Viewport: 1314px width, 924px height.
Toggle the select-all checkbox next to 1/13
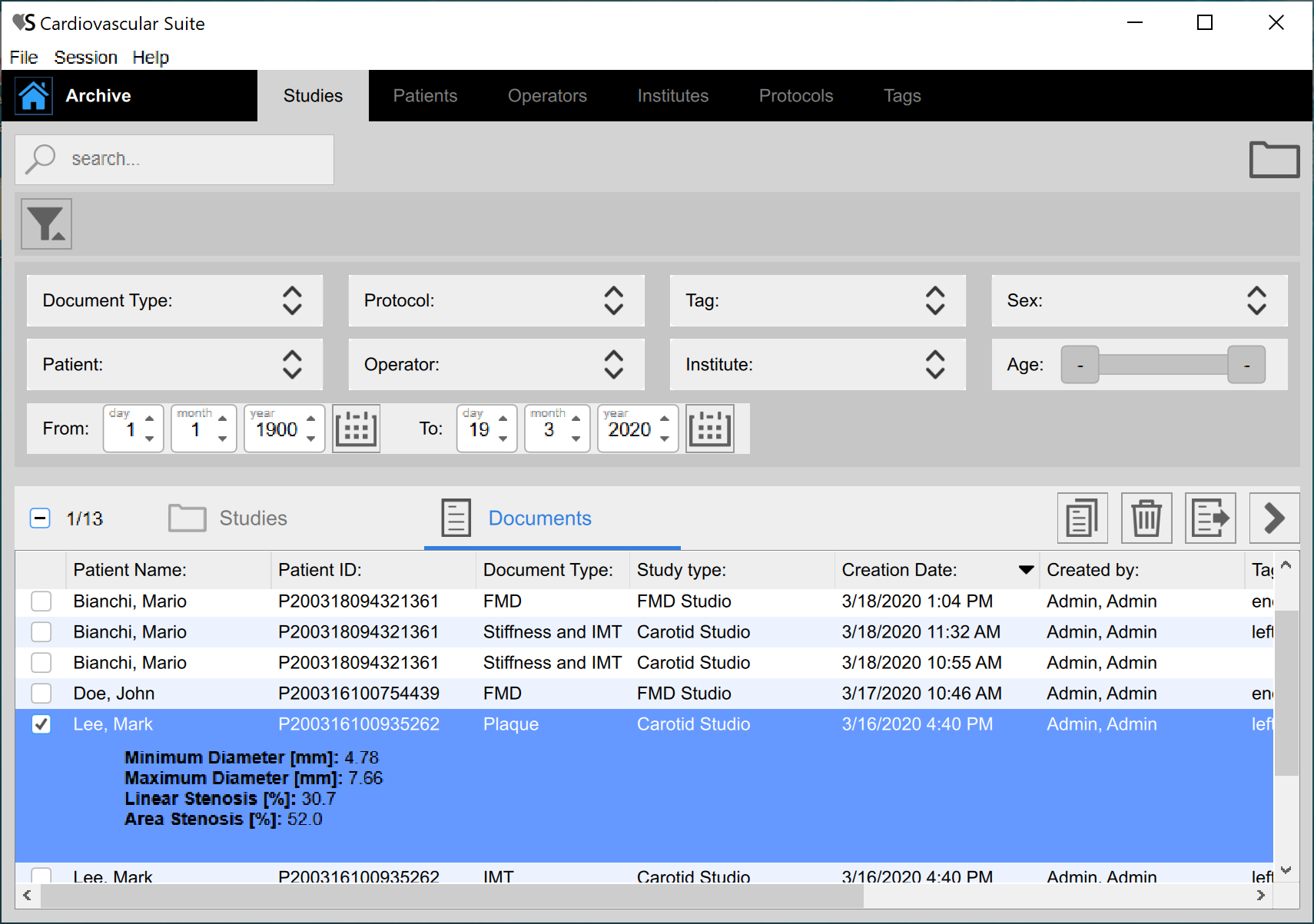point(40,518)
